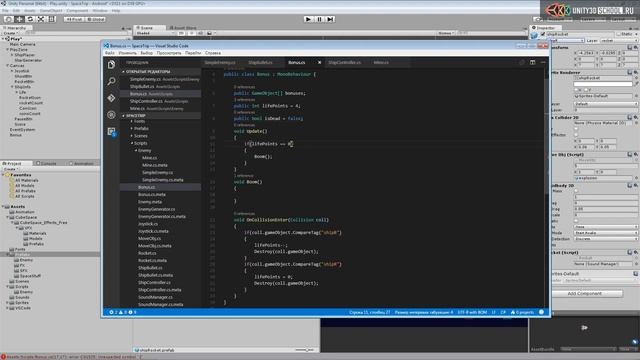Toggle Sprite Renderer Flip Y checkbox
Image resolution: width=640 pixels, height=360 pixels.
[587, 90]
